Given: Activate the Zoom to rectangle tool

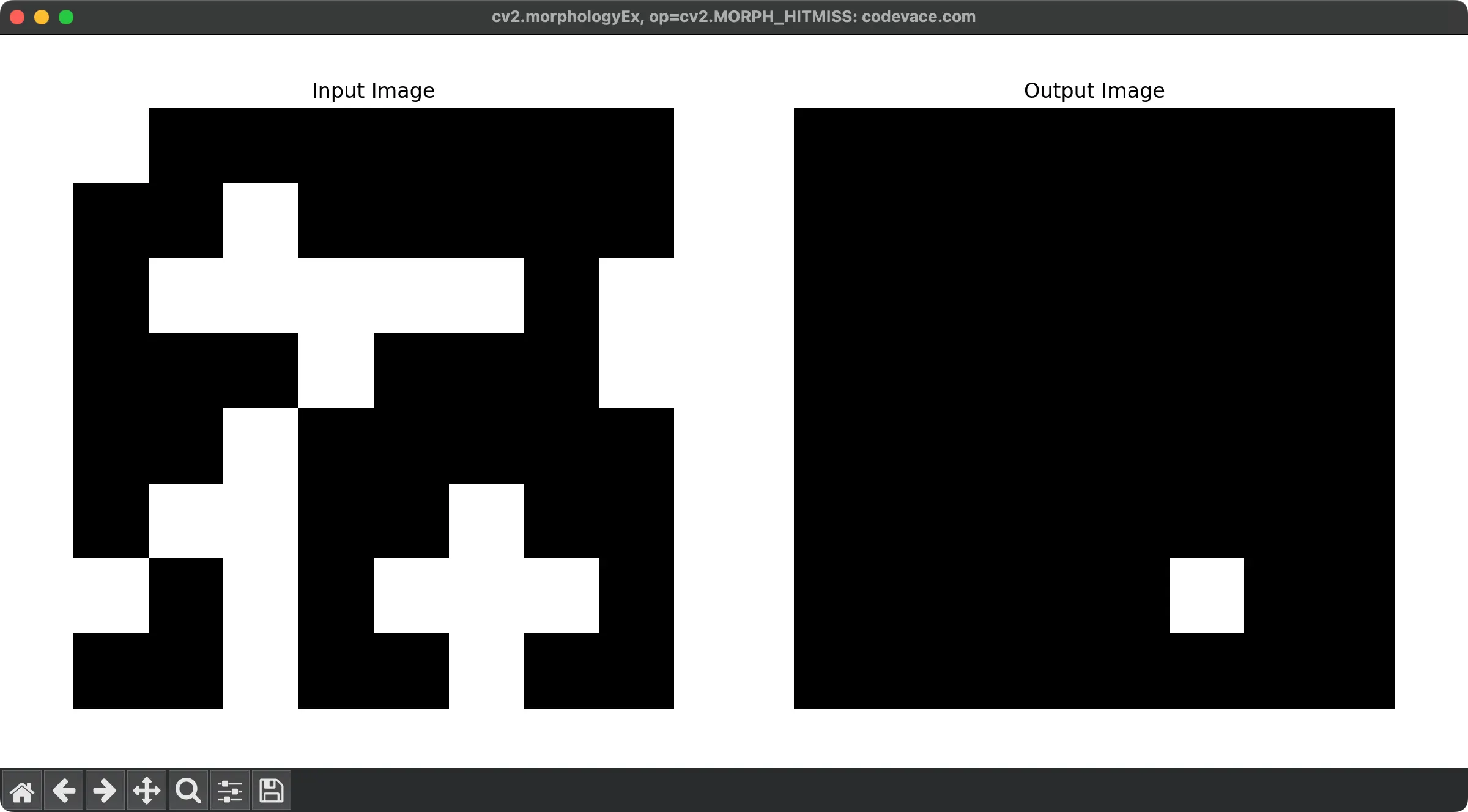Looking at the screenshot, I should (188, 791).
